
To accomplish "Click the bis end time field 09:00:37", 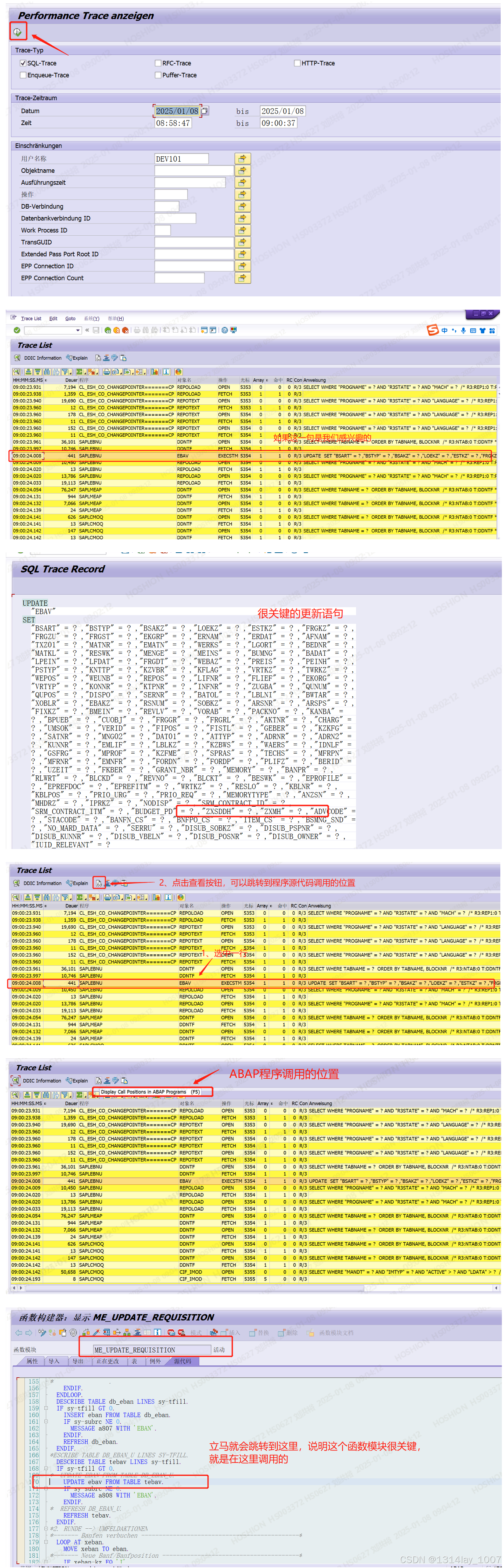I will [x=278, y=123].
